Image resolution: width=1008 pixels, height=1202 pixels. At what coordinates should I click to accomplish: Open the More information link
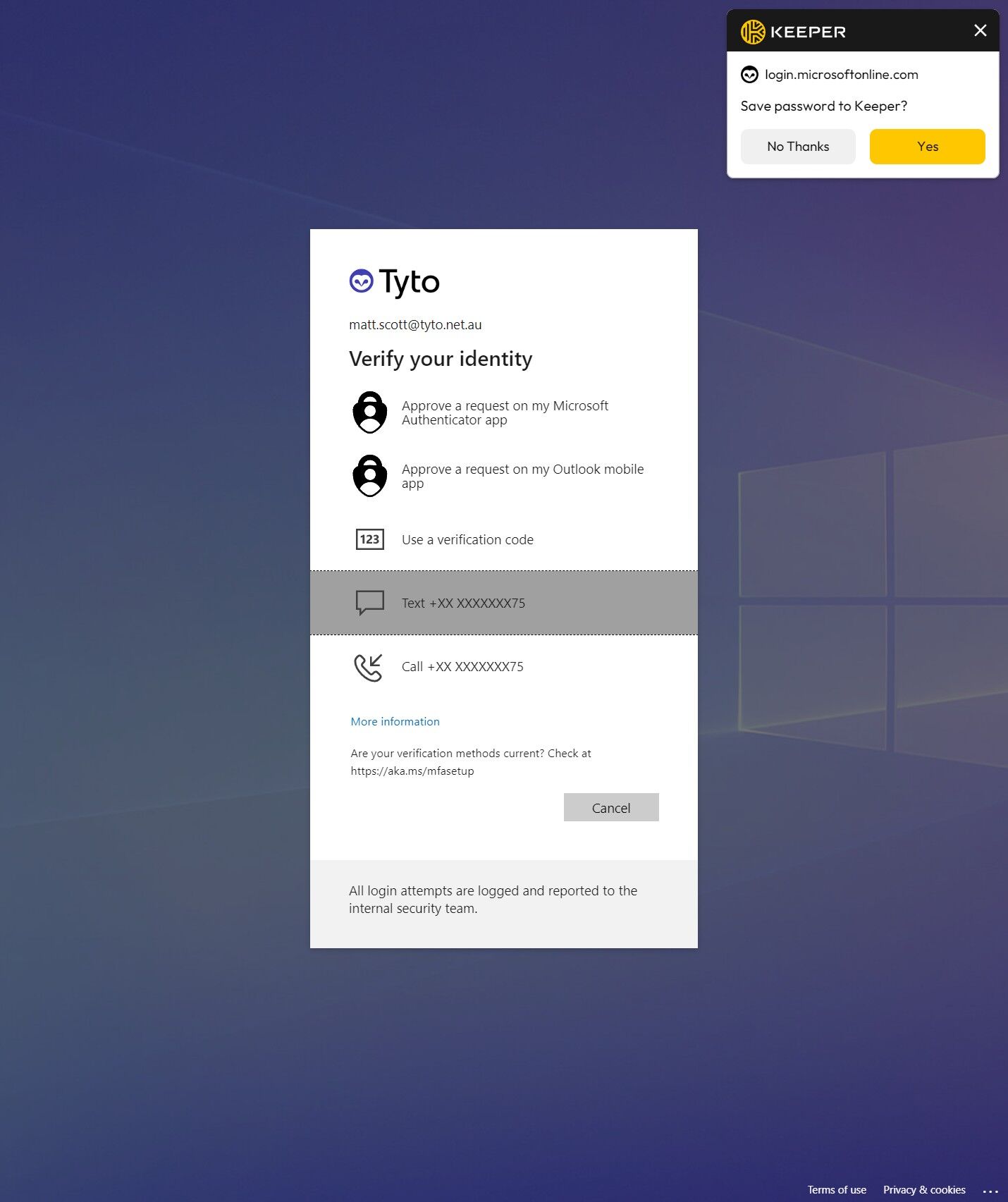(x=395, y=721)
